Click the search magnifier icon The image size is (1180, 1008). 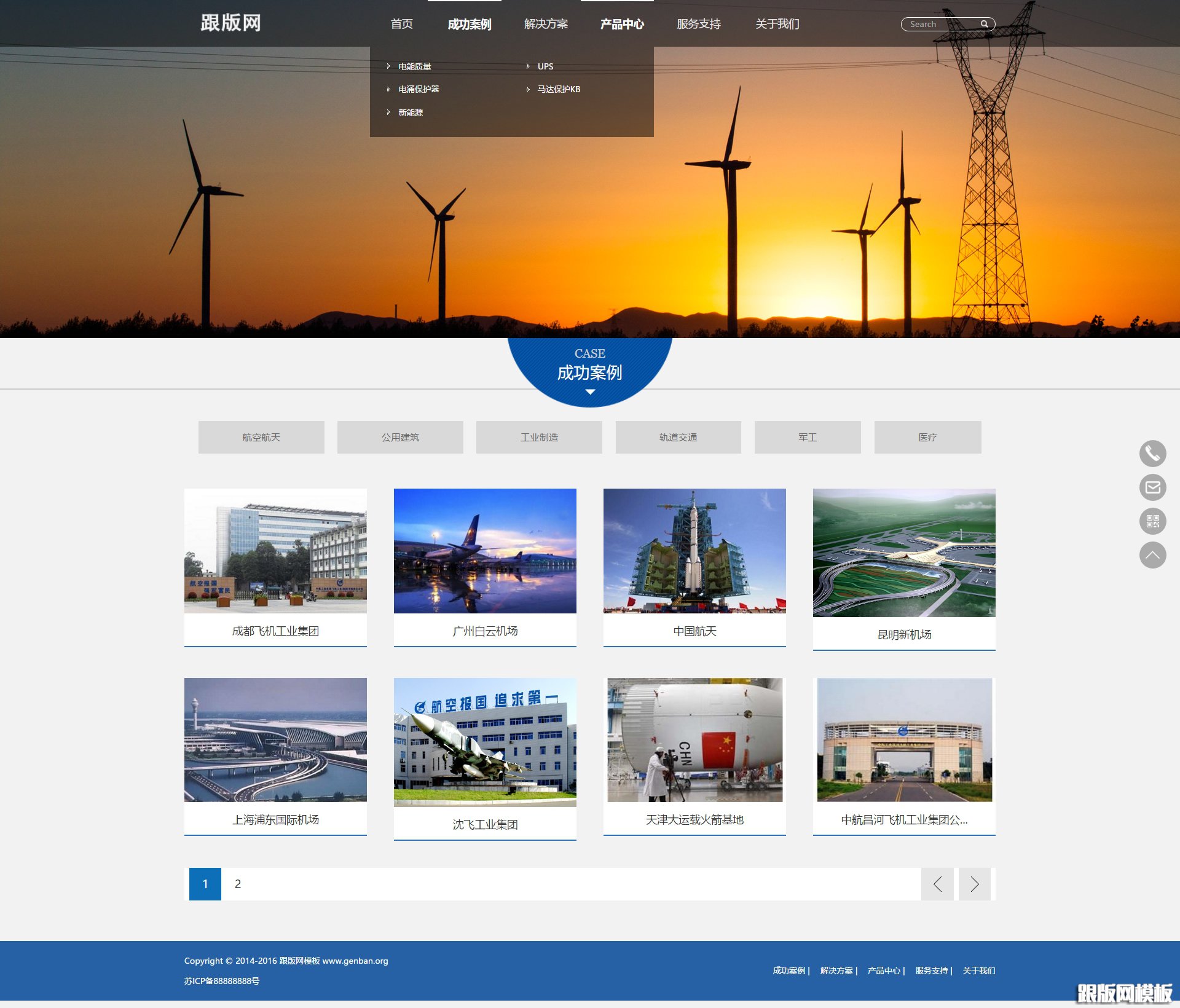coord(984,24)
